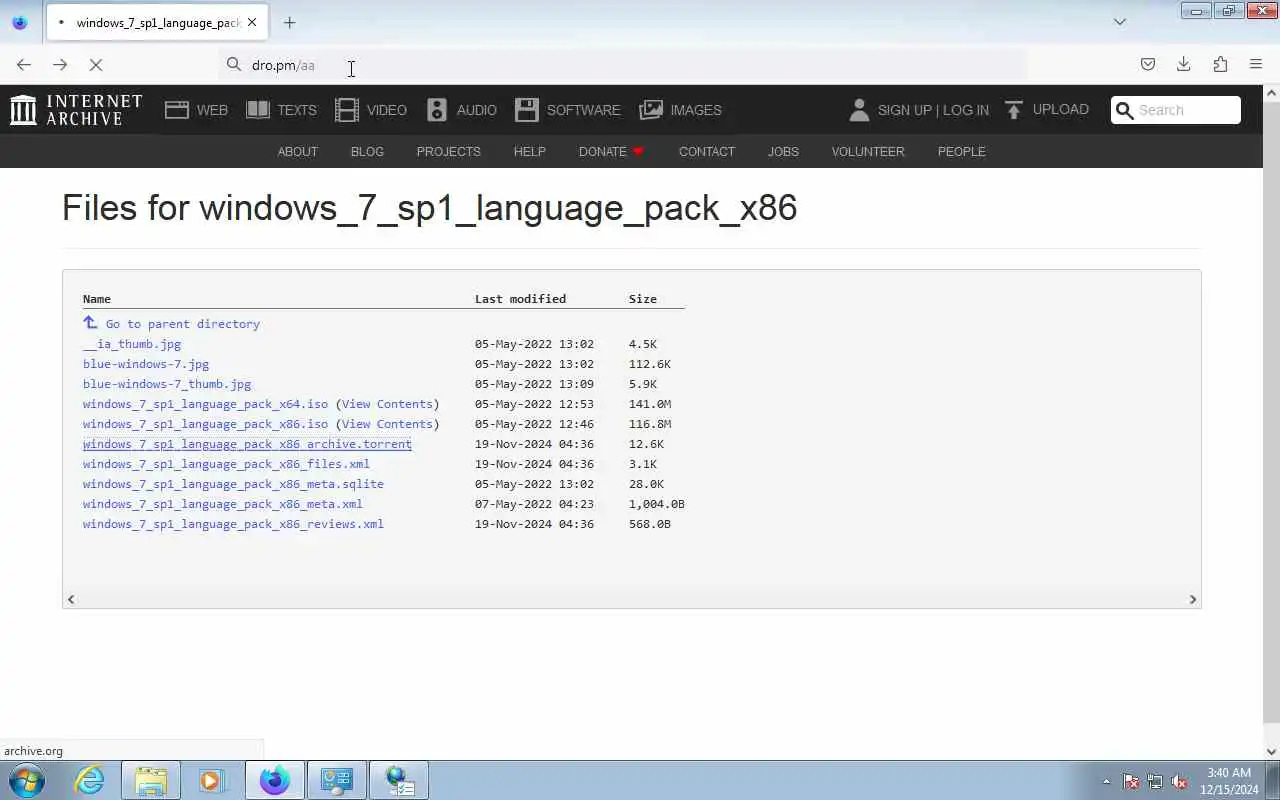The image size is (1280, 800).
Task: Click the file list right scroll arrow
Action: click(x=1192, y=599)
